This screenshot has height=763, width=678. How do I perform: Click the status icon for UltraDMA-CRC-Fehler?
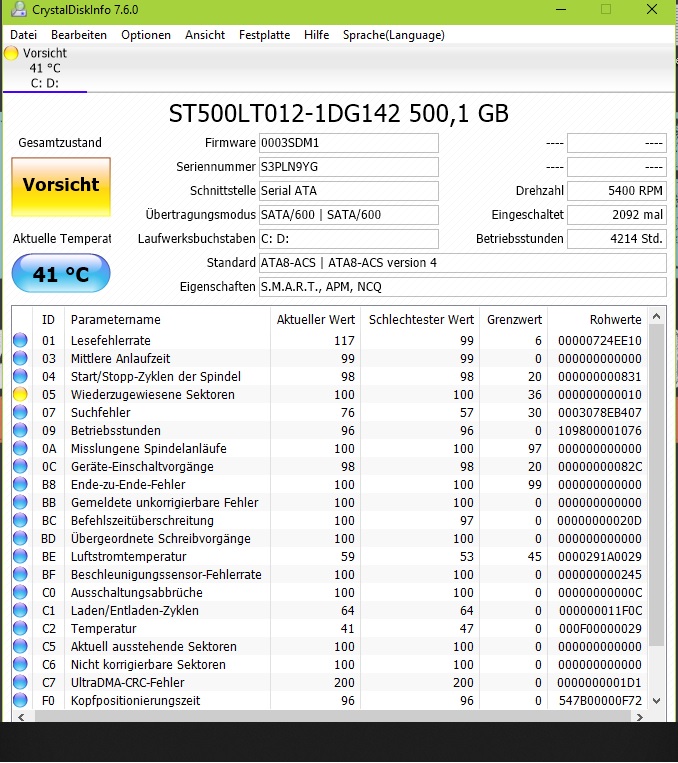20,682
